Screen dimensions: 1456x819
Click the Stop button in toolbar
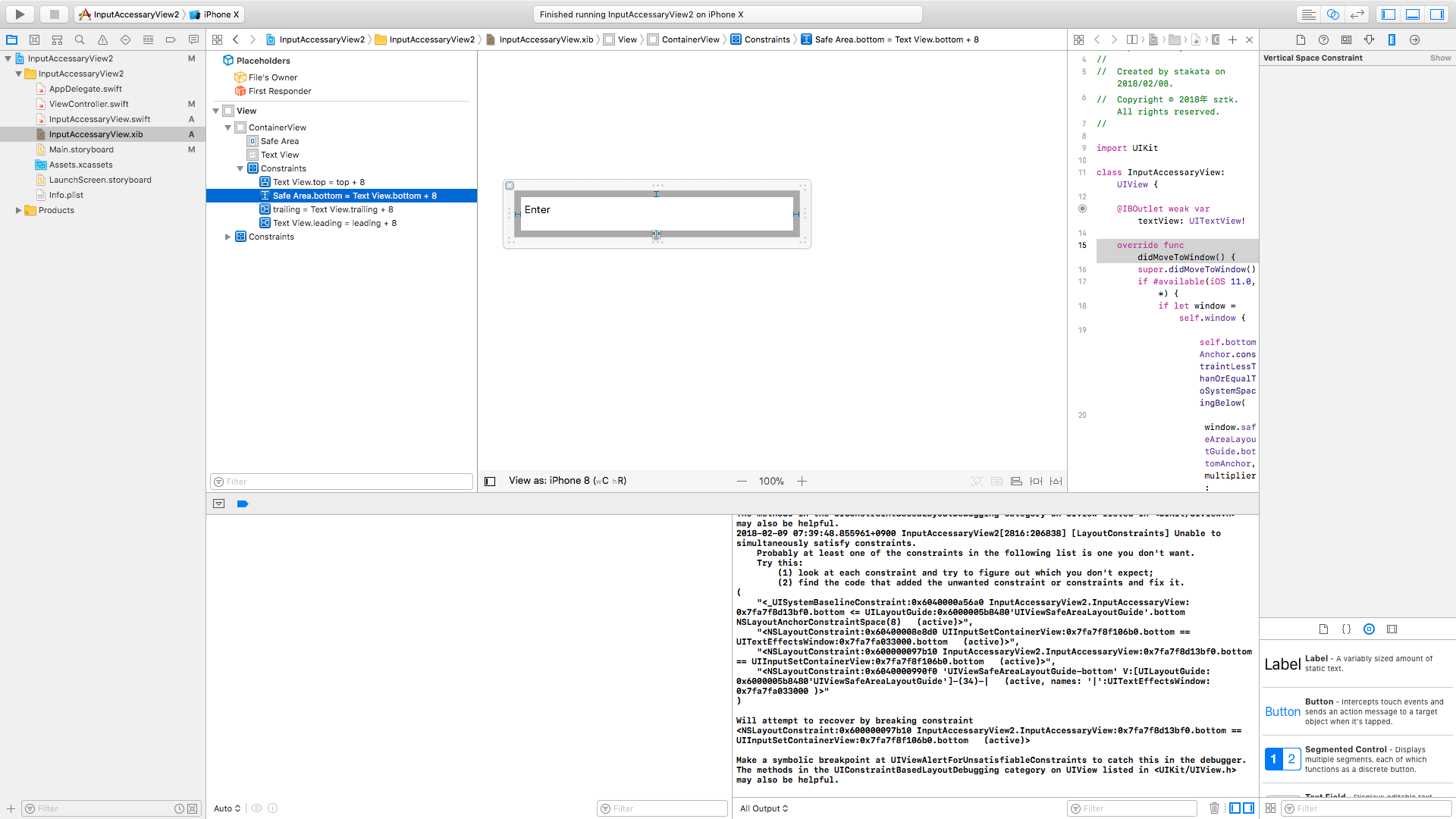pos(54,14)
